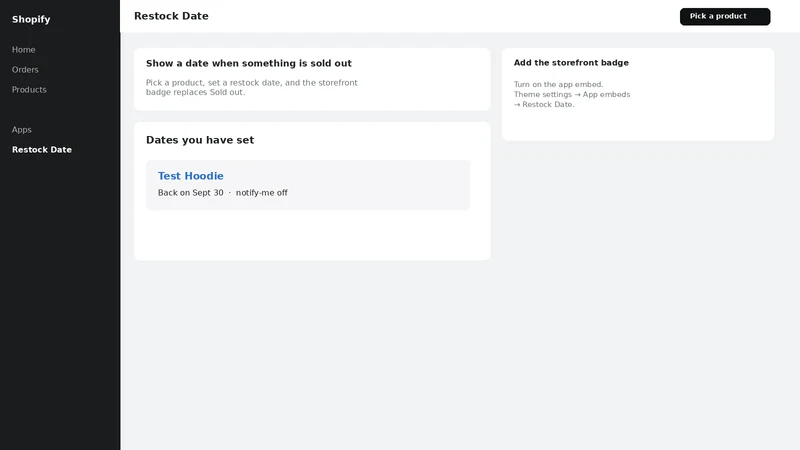Image resolution: width=800 pixels, height=450 pixels.
Task: Click the 'Back on Sept 30' text
Action: tap(190, 193)
